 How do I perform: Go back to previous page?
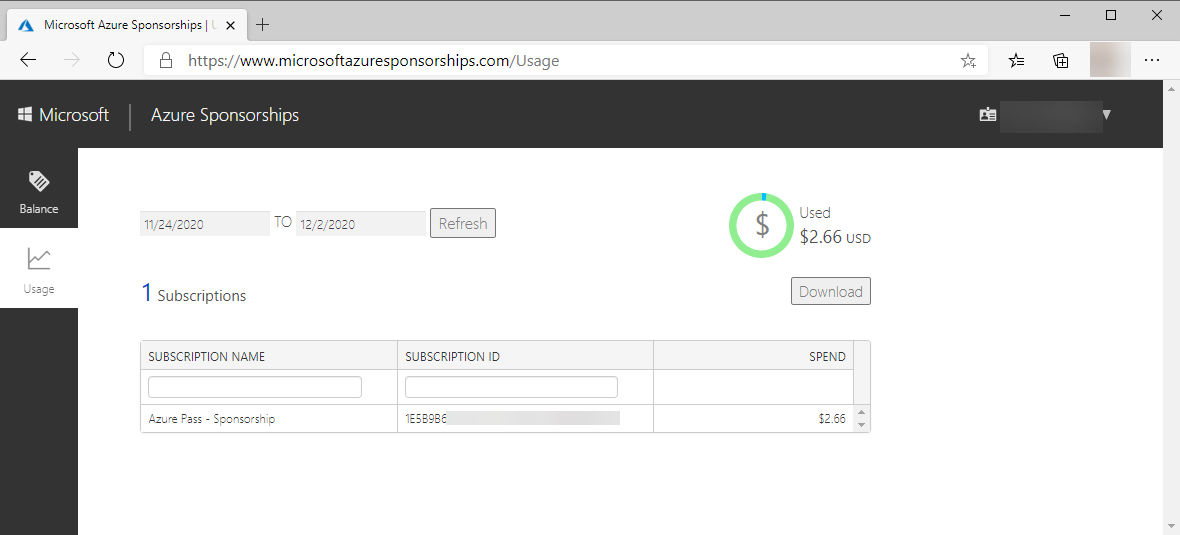(28, 60)
